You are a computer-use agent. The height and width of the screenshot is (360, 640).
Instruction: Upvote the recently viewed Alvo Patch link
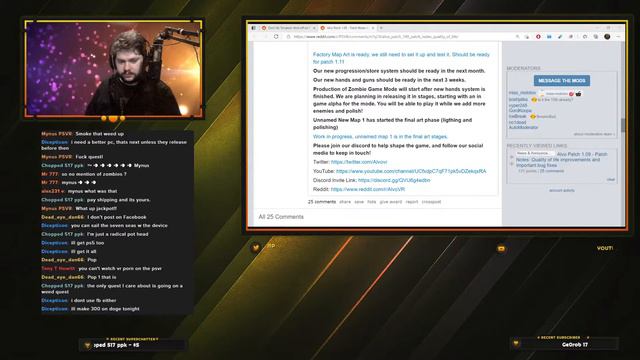pyautogui.click(x=511, y=157)
